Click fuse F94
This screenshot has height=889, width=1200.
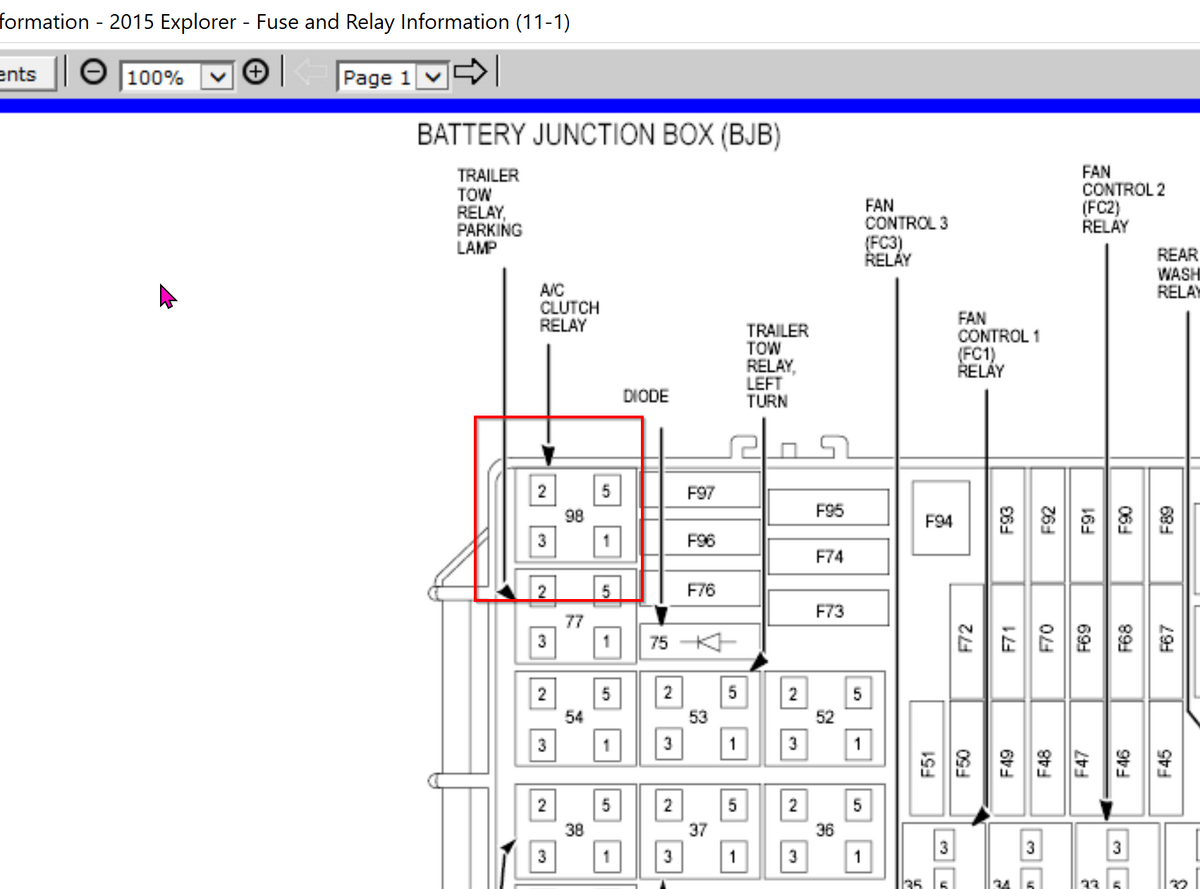pos(939,520)
